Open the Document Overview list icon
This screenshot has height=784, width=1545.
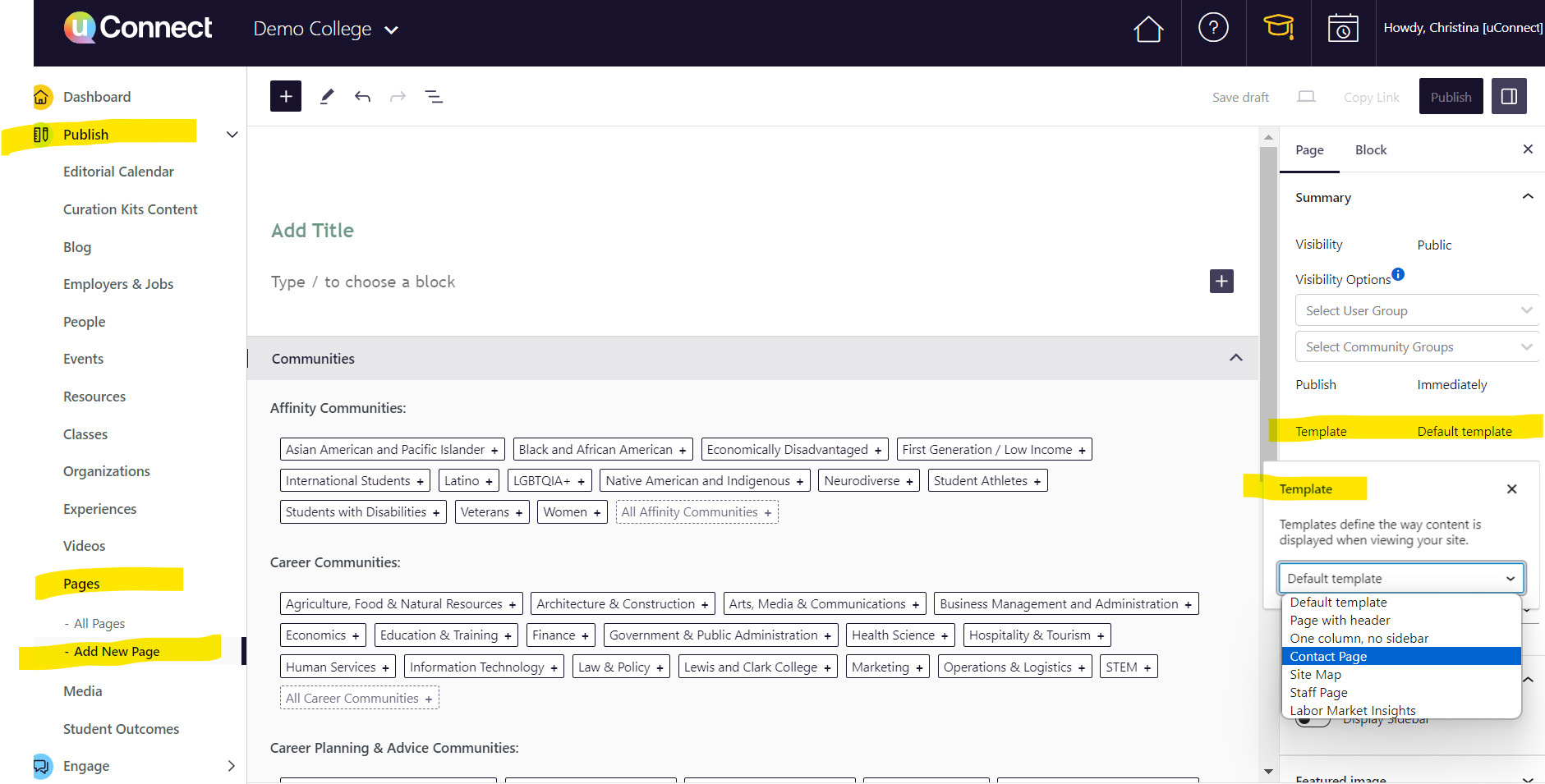click(x=434, y=97)
